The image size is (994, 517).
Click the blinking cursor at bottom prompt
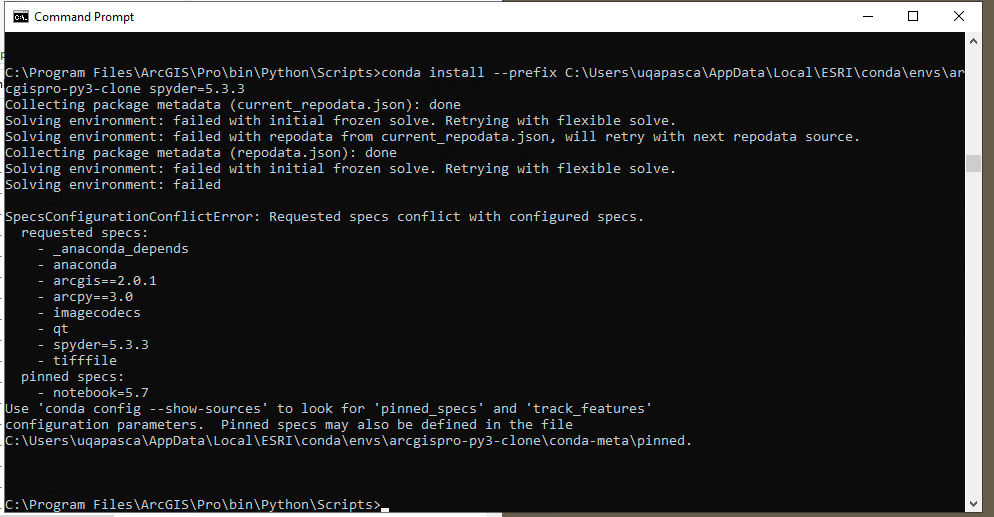coord(385,508)
